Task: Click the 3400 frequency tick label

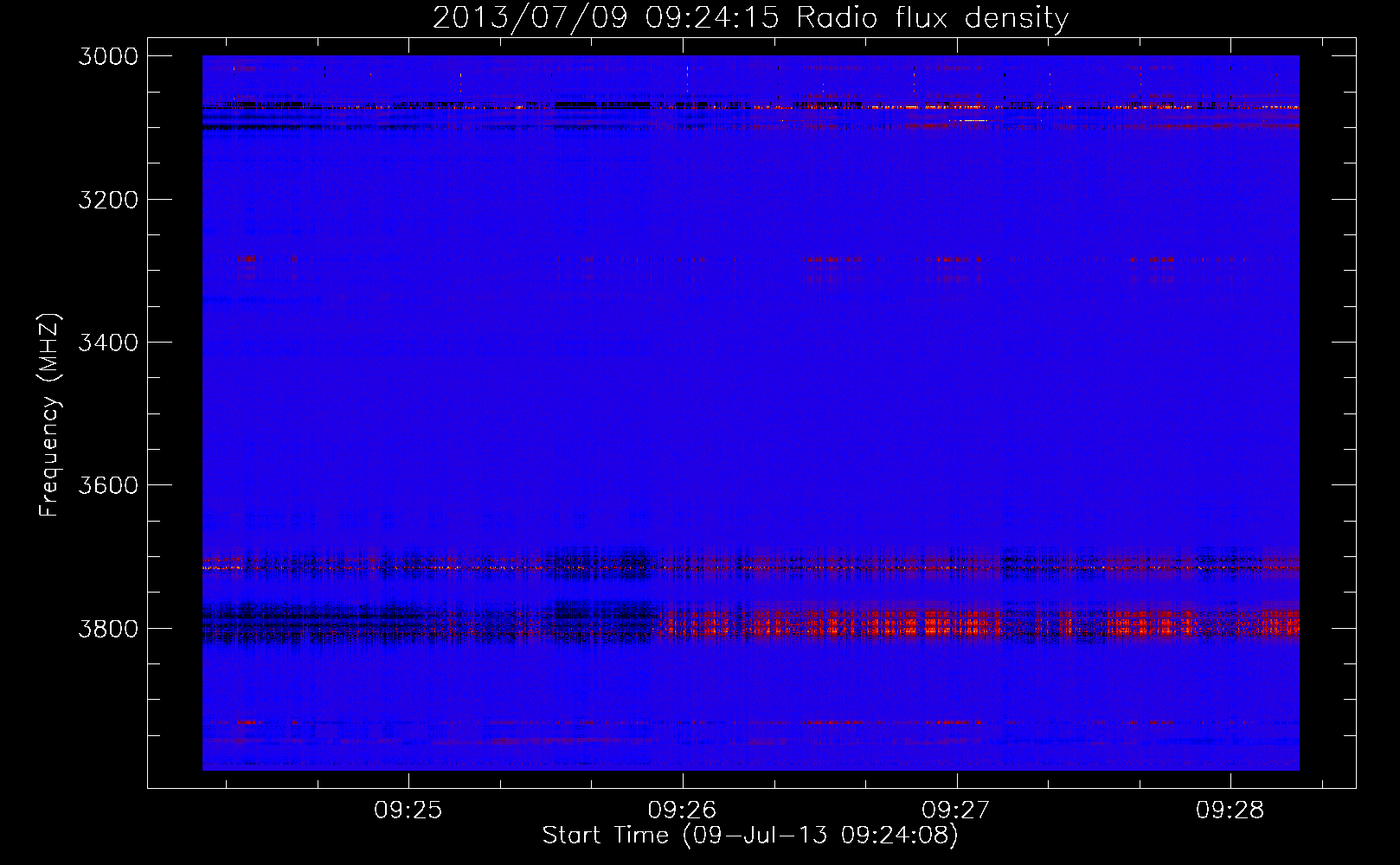Action: pos(108,343)
